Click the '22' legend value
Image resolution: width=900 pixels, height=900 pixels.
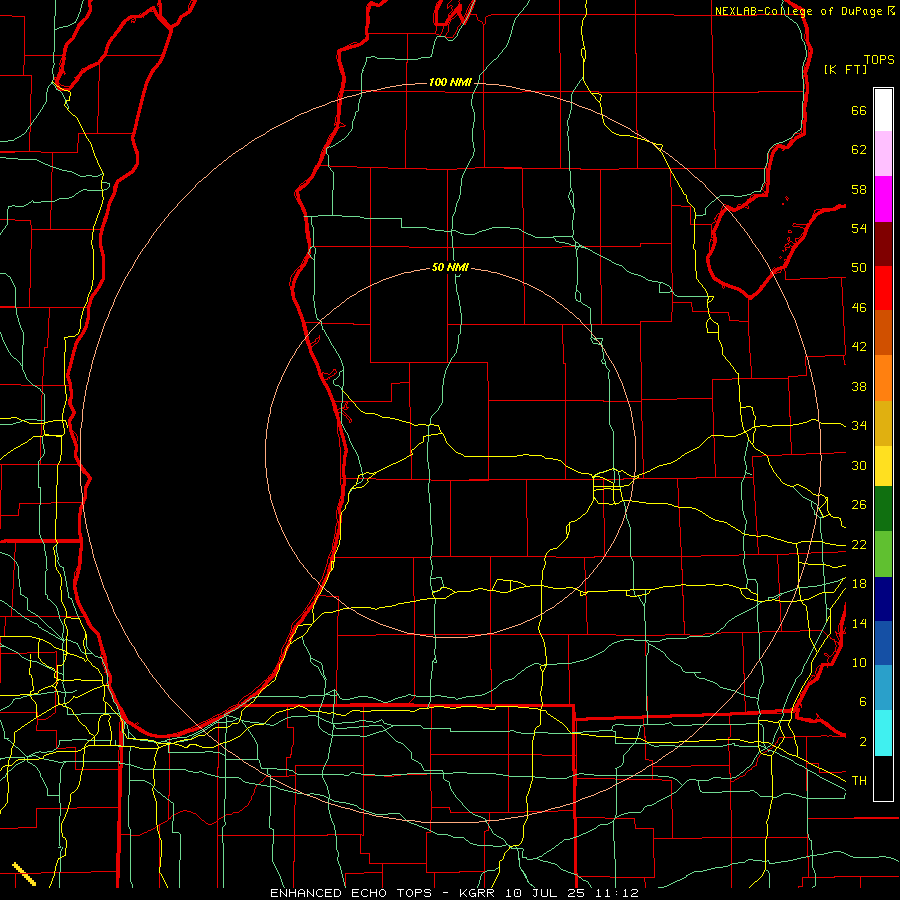tap(859, 544)
